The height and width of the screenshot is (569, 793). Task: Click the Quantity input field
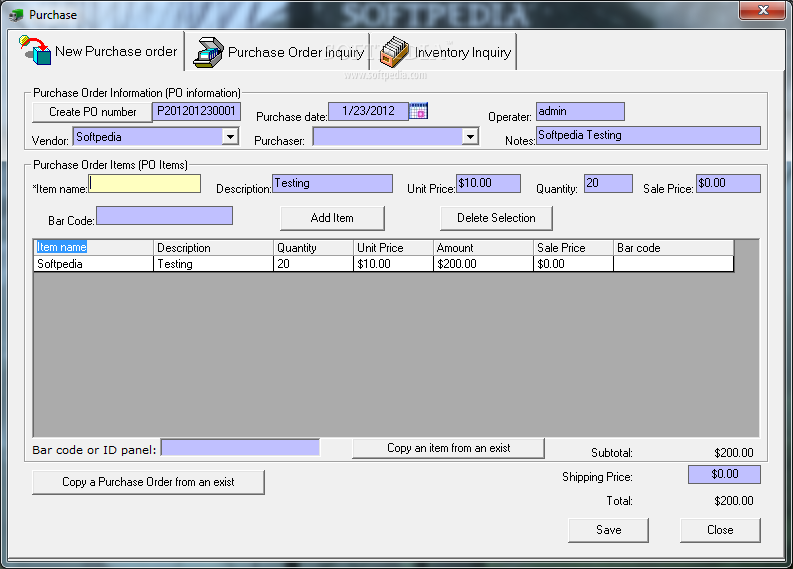coord(608,184)
